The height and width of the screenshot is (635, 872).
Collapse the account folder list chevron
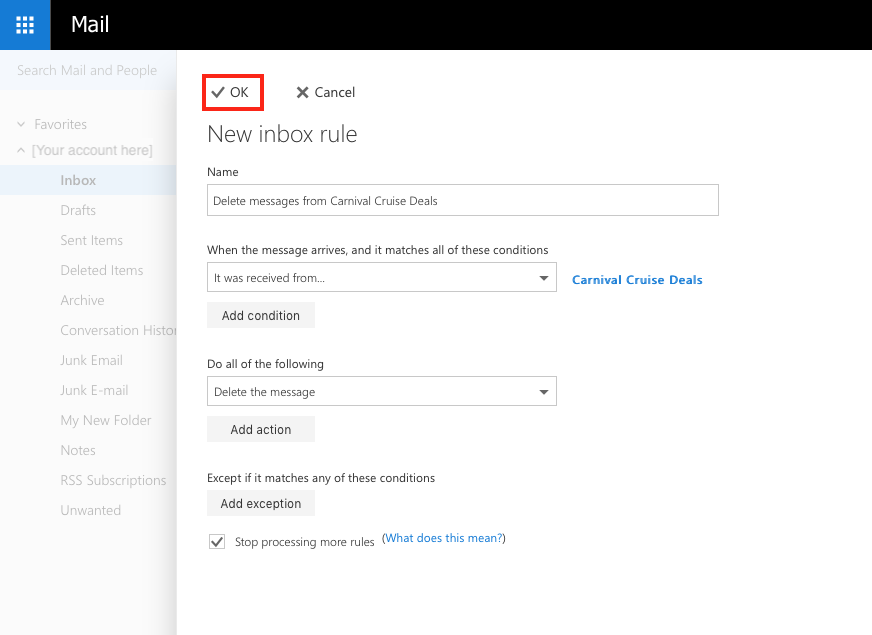click(21, 151)
